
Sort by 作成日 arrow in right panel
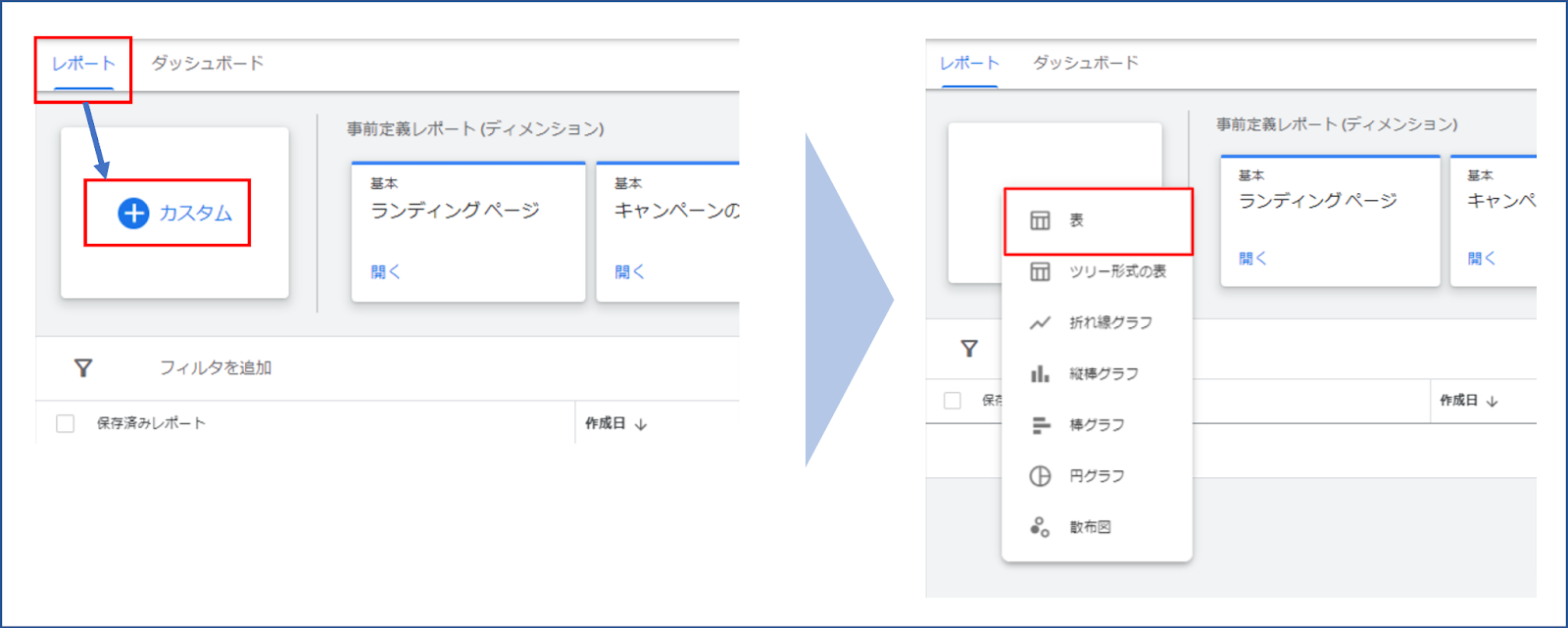coord(1492,402)
